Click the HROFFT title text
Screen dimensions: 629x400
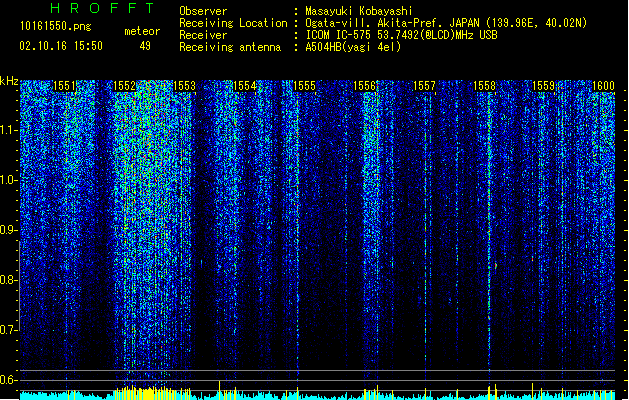(103, 8)
